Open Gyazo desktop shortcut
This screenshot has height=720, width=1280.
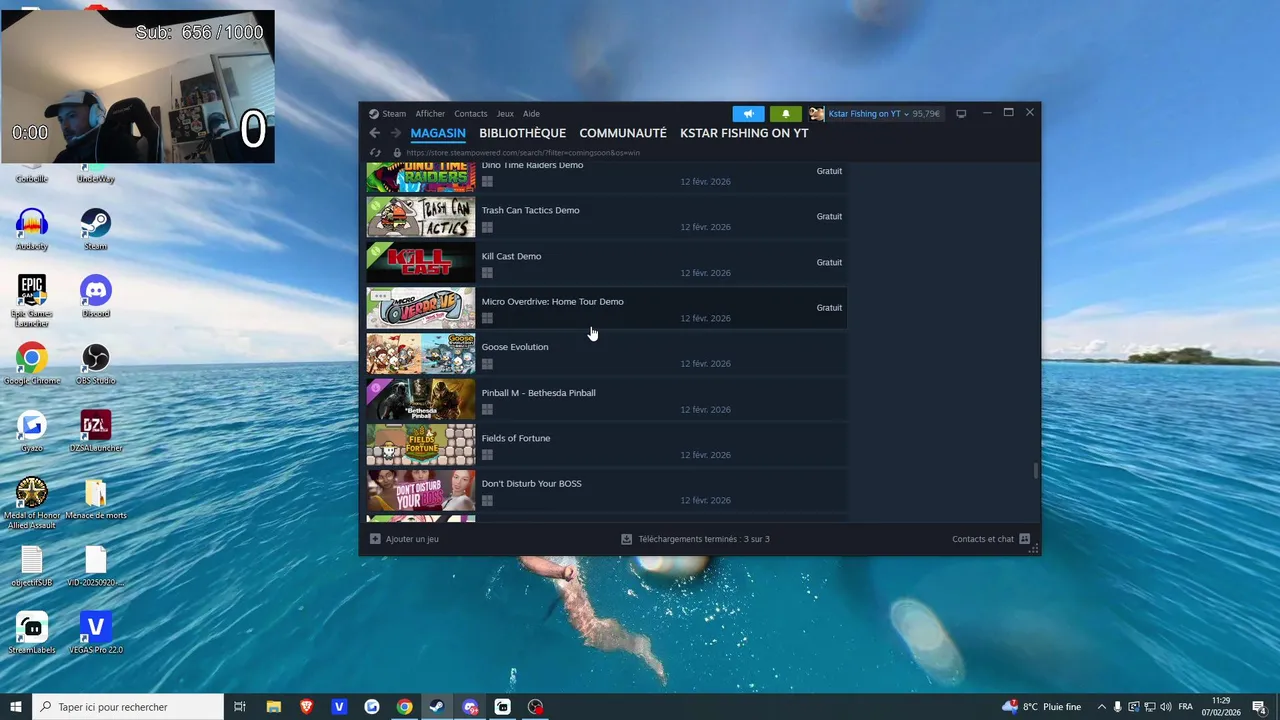[32, 431]
